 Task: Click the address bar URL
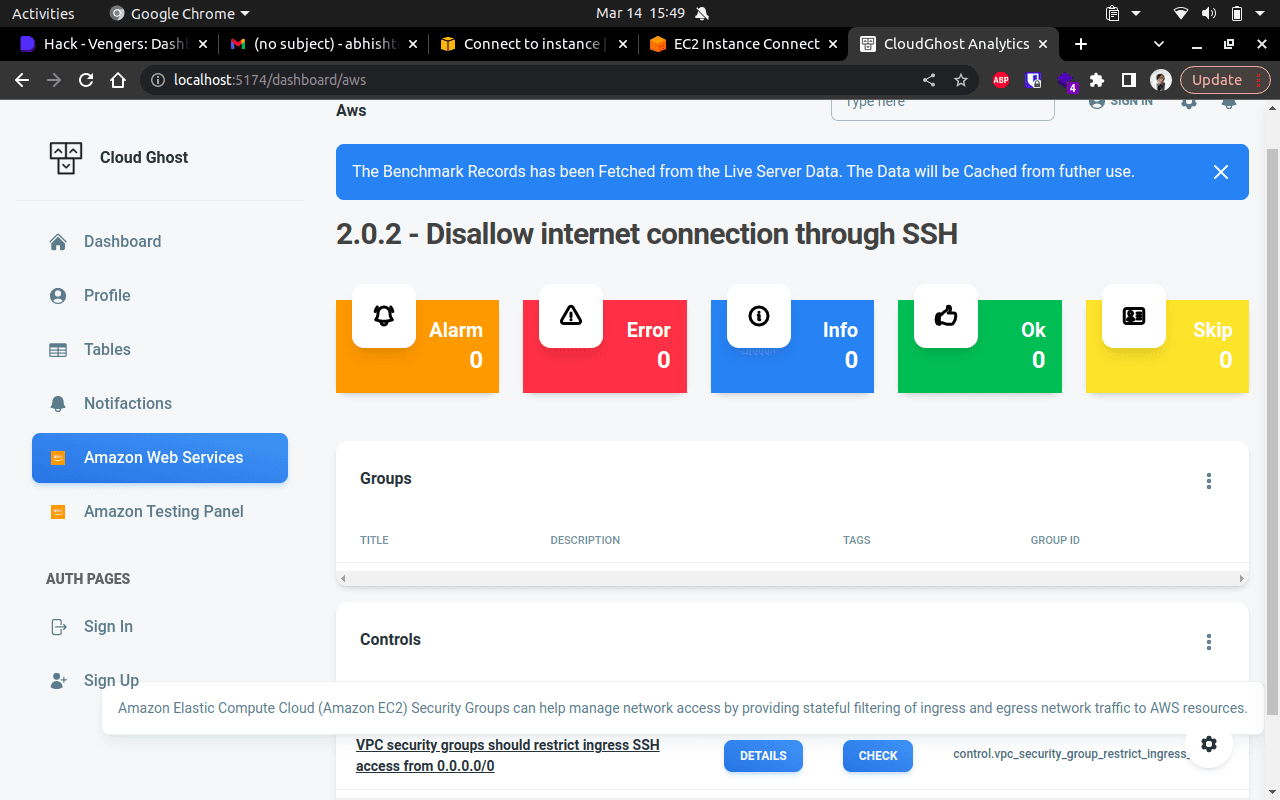(270, 80)
